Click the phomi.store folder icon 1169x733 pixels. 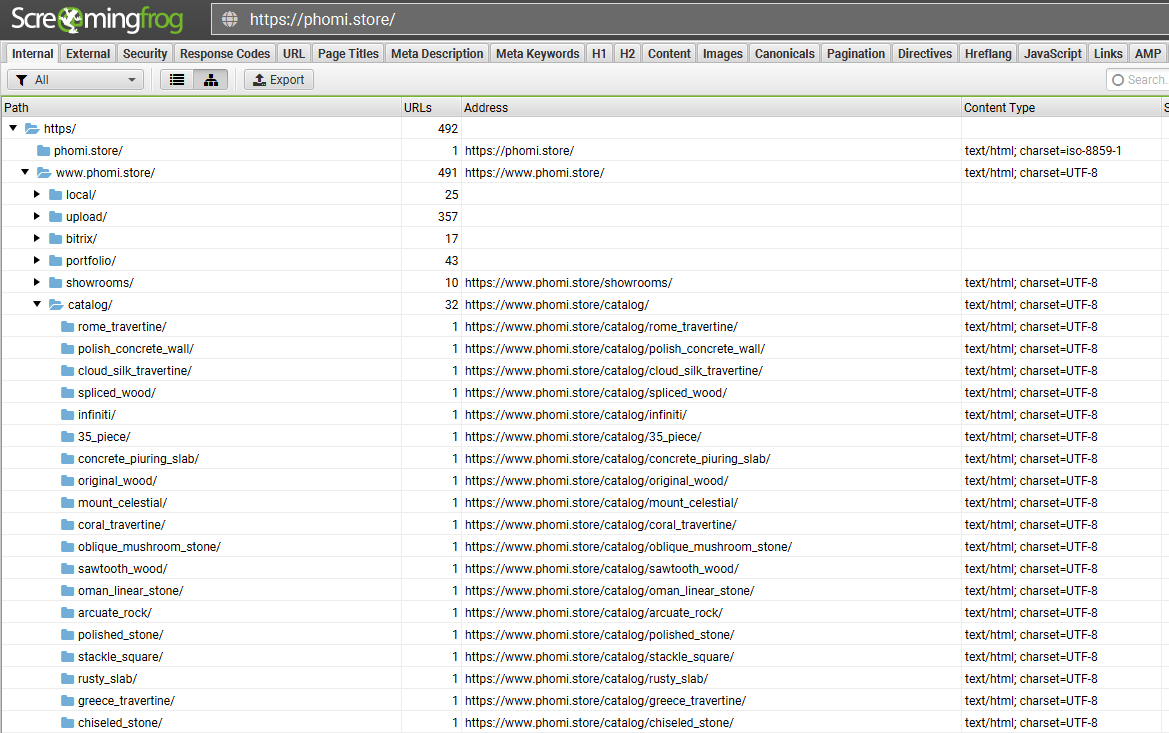[x=44, y=151]
